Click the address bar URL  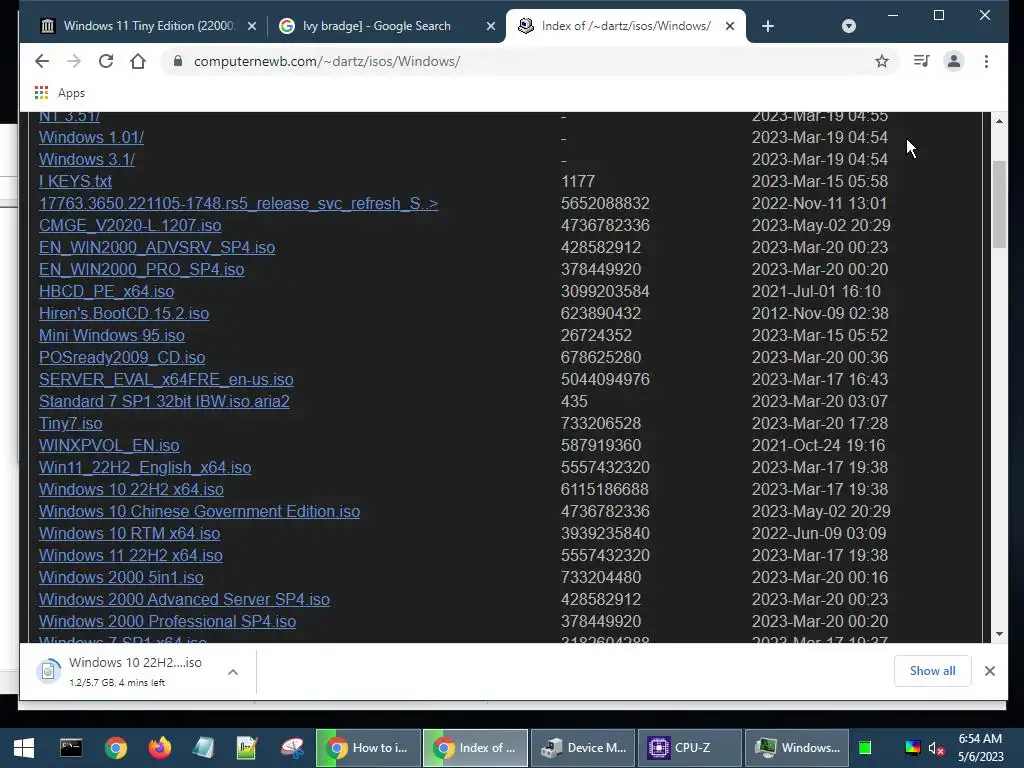[327, 61]
